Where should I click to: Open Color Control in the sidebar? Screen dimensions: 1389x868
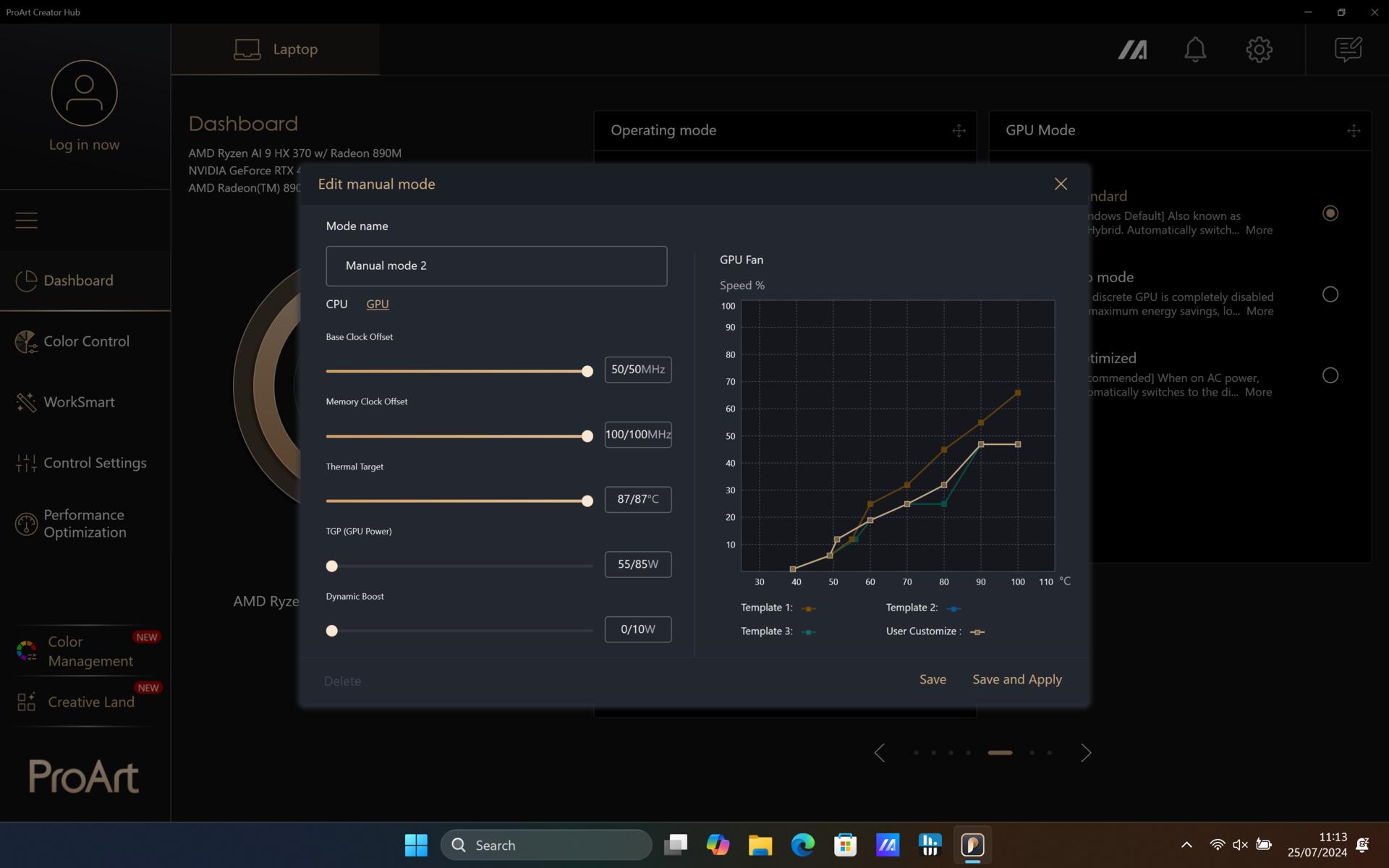coord(86,341)
